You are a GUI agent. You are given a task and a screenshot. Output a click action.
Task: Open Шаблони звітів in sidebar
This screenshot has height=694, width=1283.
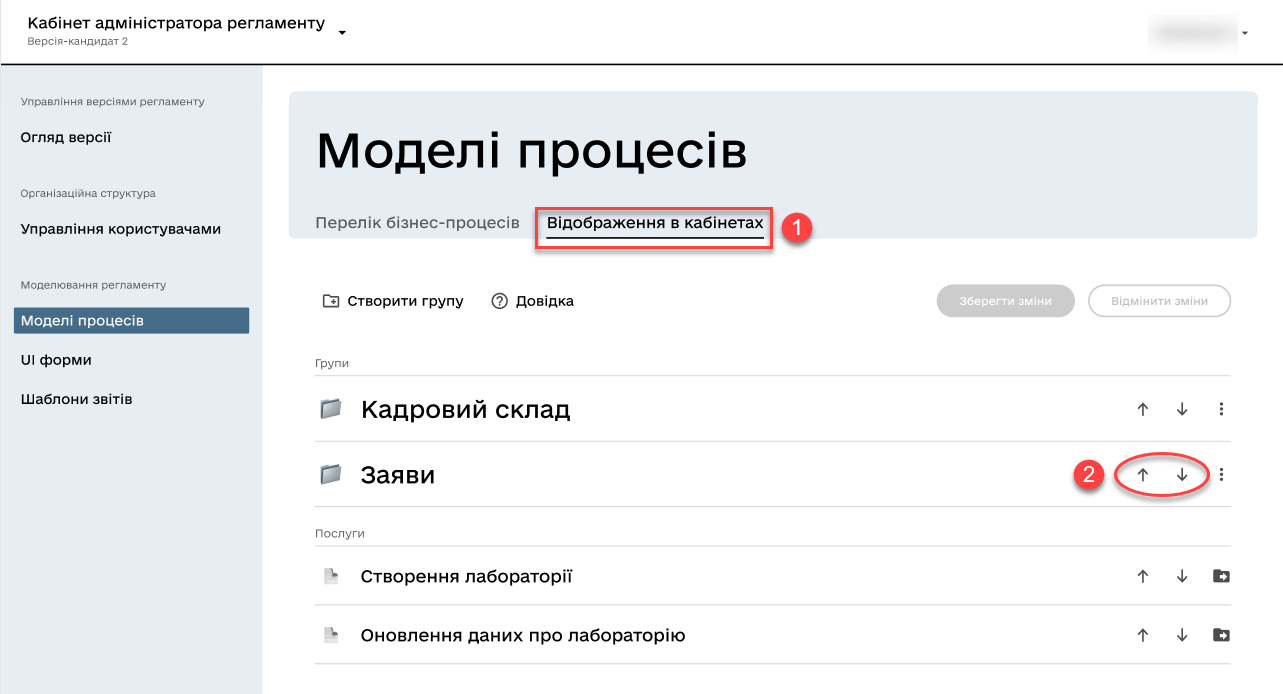77,399
